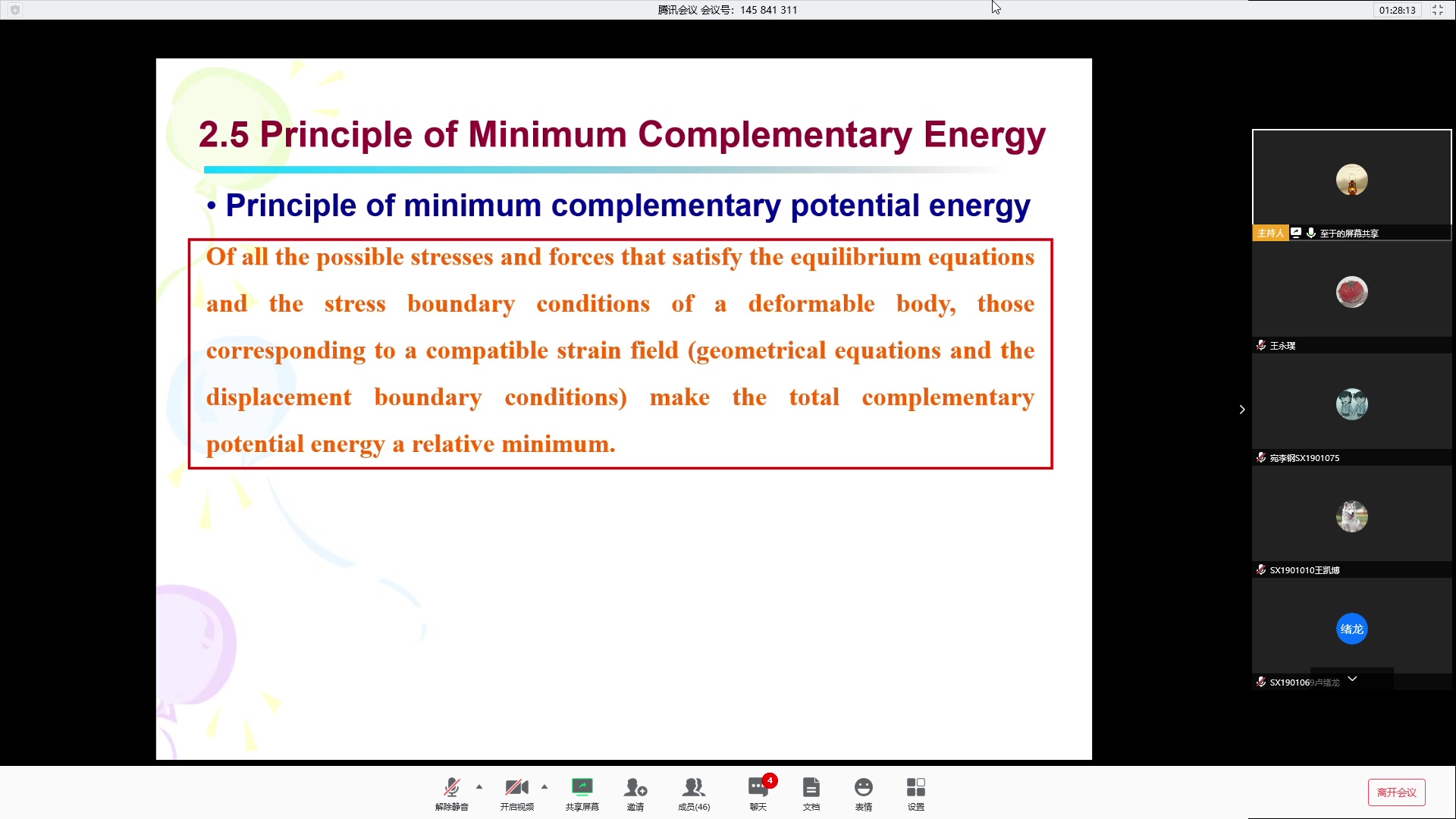Toggle screen sharing active state

581,793
